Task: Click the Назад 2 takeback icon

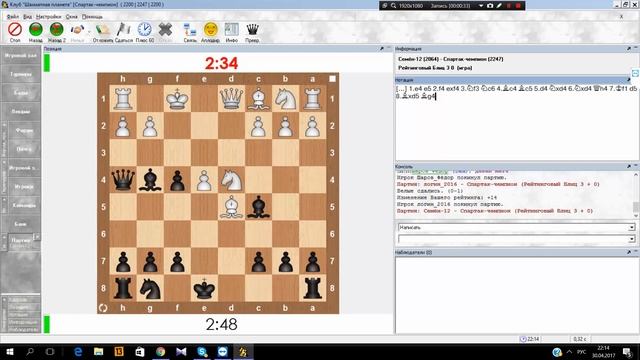Action: pos(56,30)
